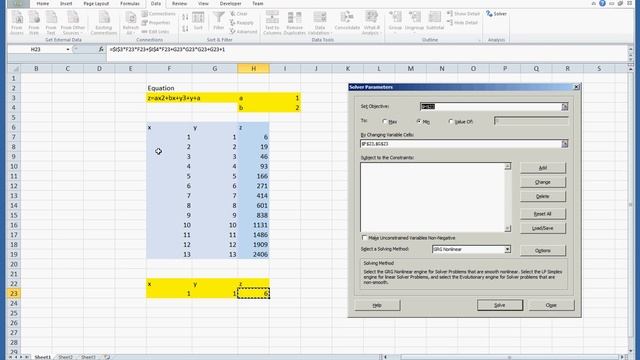640x360 pixels.
Task: Open the solving method dropdown
Action: tap(507, 249)
